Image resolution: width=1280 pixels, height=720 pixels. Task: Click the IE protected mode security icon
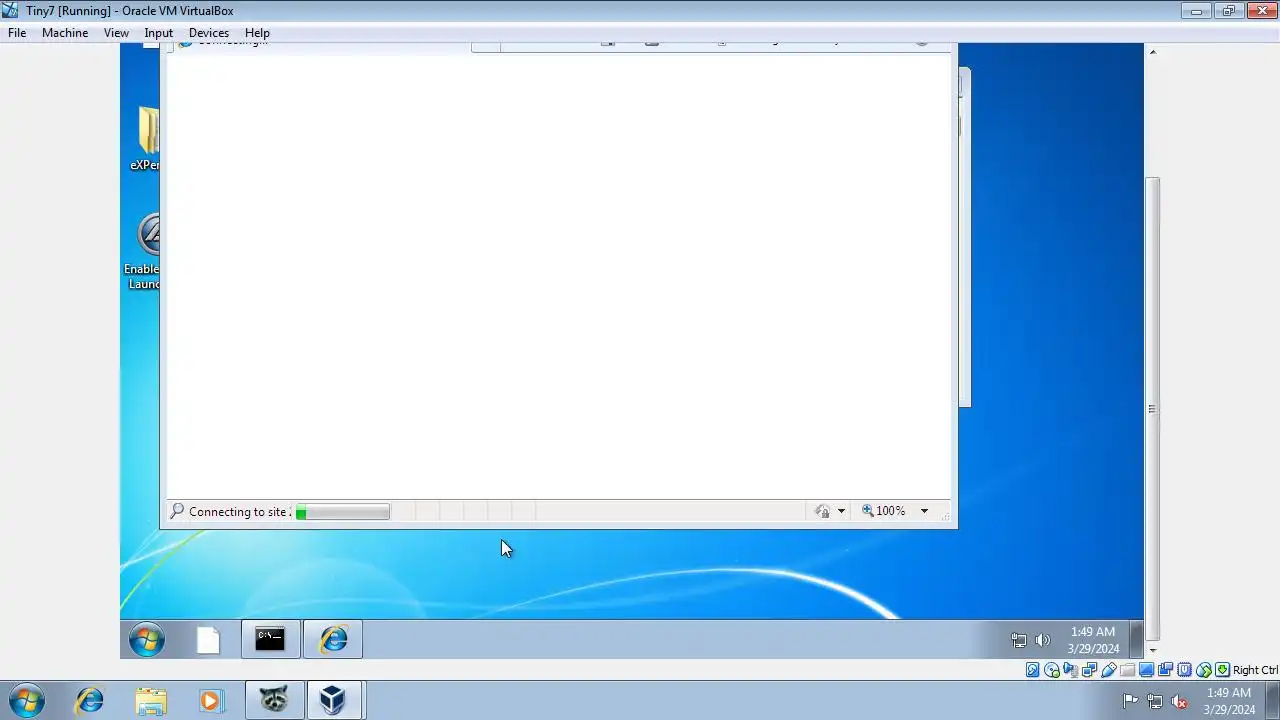pyautogui.click(x=822, y=511)
